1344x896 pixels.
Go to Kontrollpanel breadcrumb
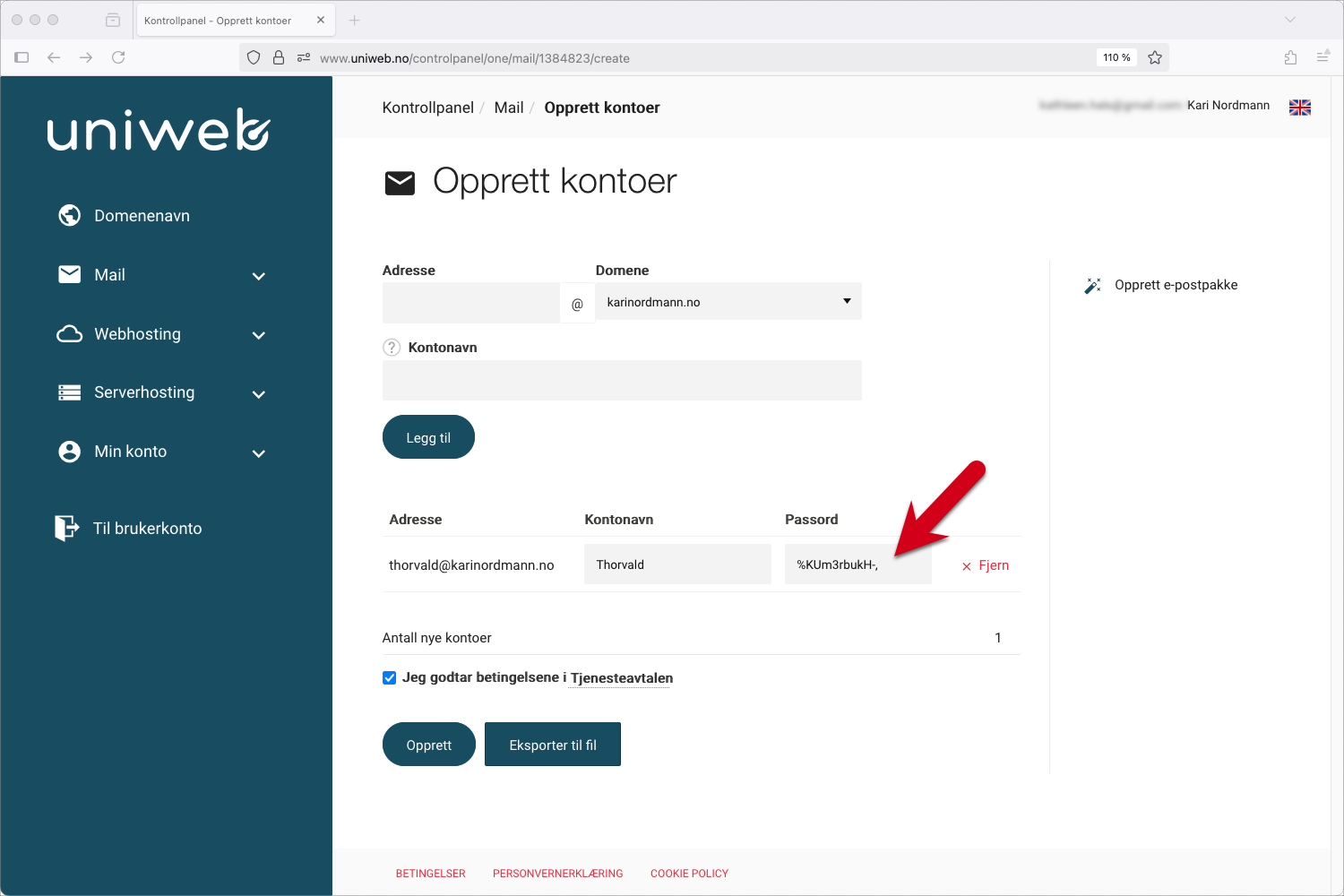pyautogui.click(x=428, y=108)
